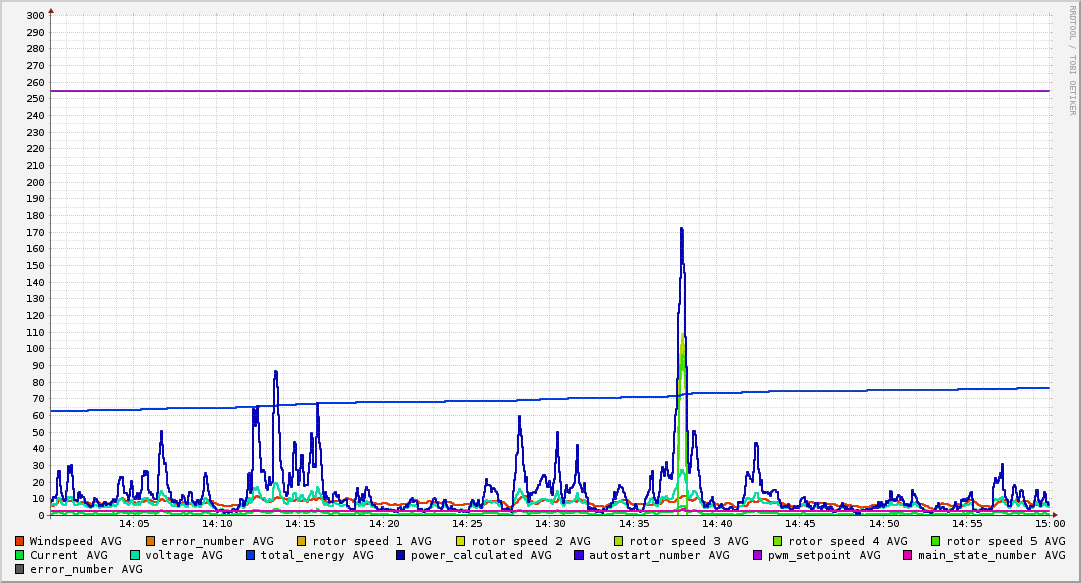Click the gray error_number AVG swatch
Image resolution: width=1081 pixels, height=583 pixels.
[20, 569]
